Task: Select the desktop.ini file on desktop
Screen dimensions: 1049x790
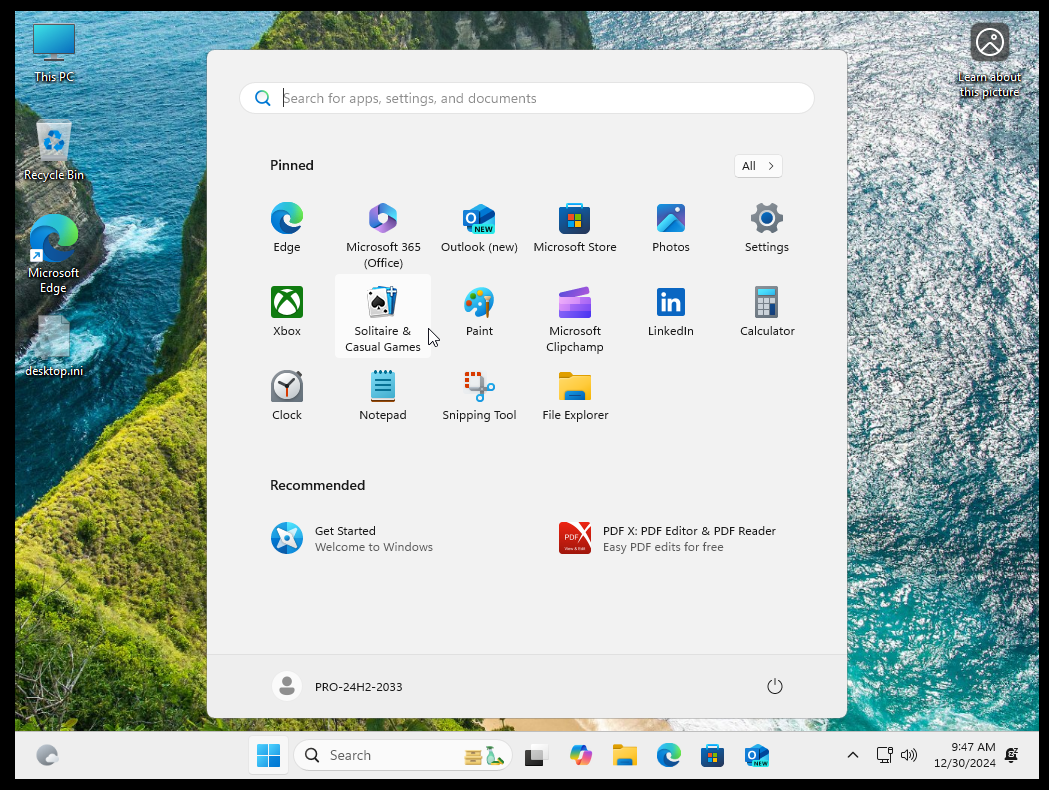Action: pyautogui.click(x=54, y=346)
